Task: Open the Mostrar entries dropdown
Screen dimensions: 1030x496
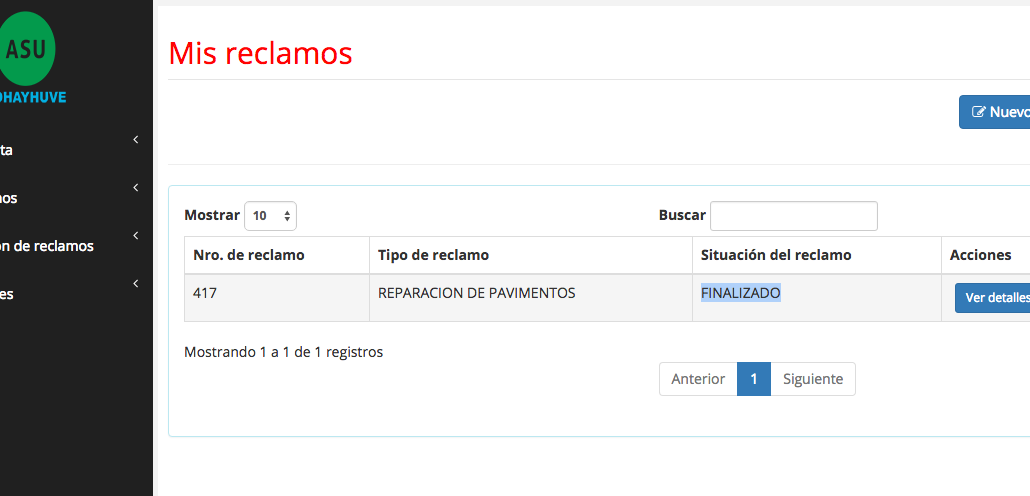Action: click(x=270, y=216)
